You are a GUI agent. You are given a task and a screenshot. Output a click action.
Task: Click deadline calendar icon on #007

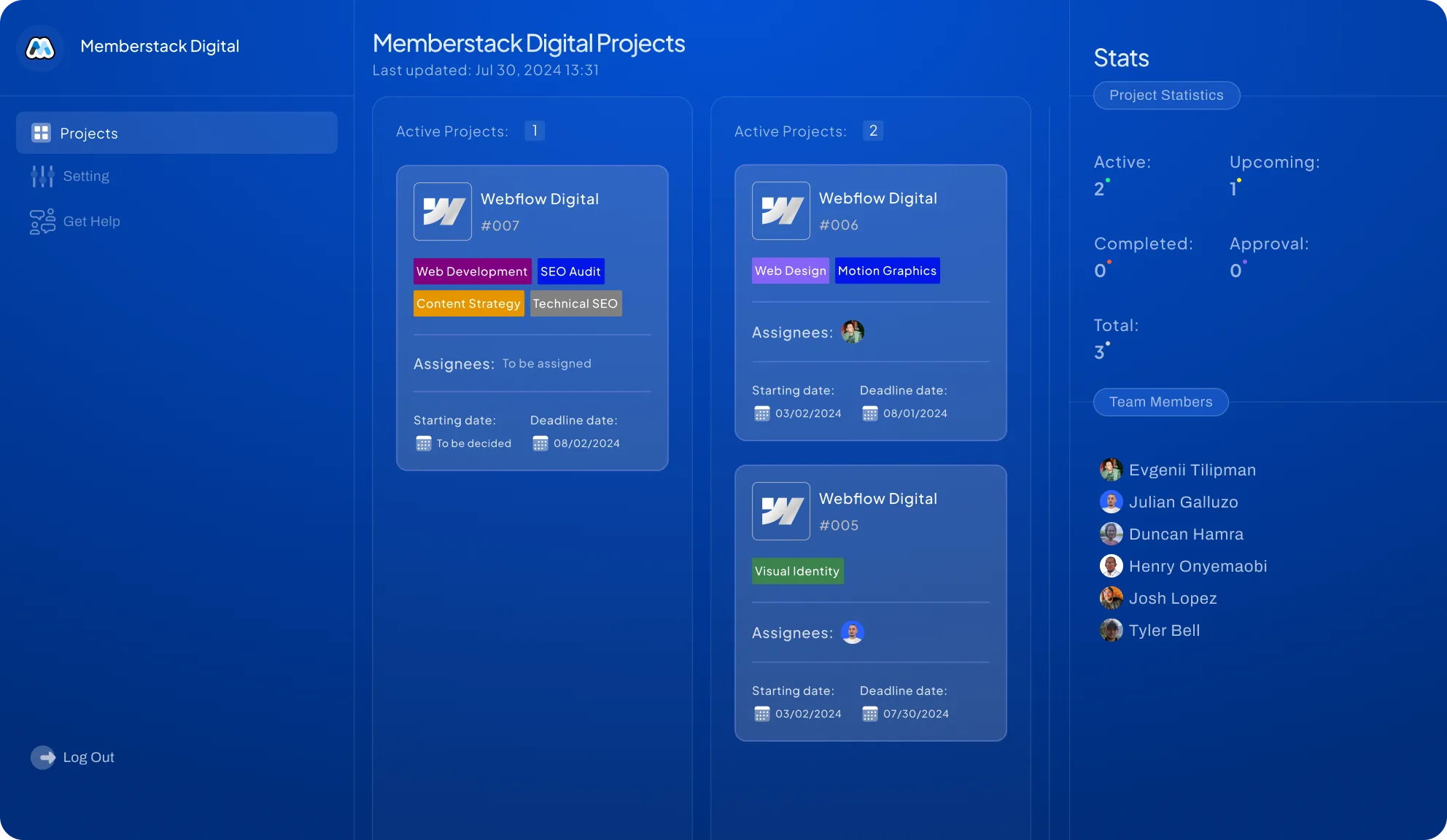click(540, 443)
